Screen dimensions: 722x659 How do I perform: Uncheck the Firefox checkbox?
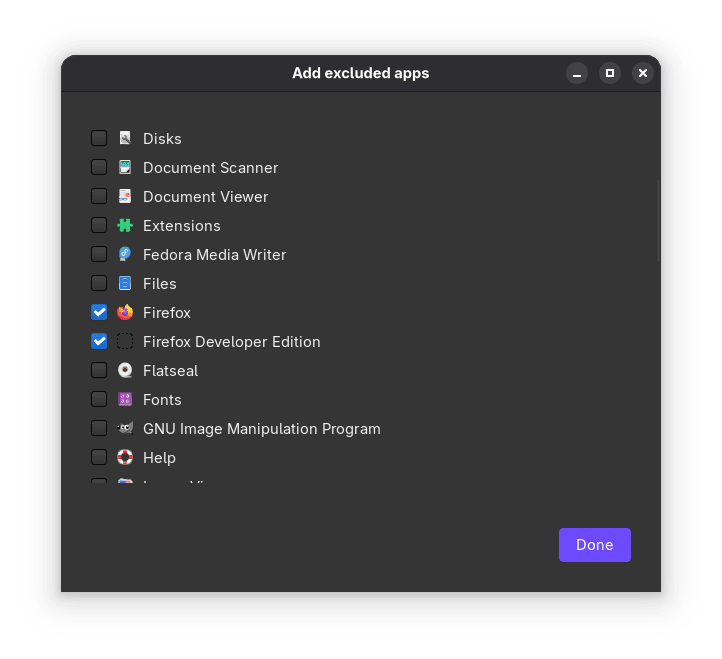(x=99, y=312)
